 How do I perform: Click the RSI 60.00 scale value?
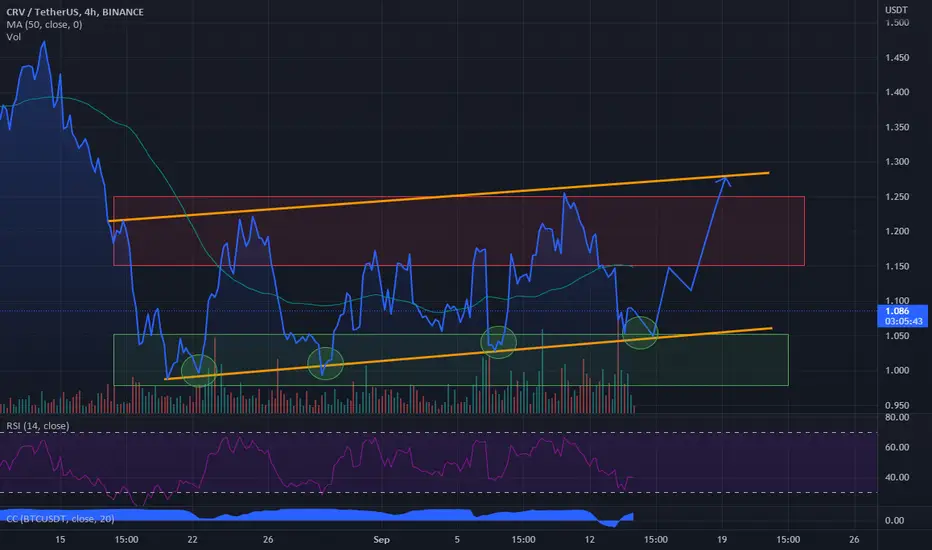point(897,447)
